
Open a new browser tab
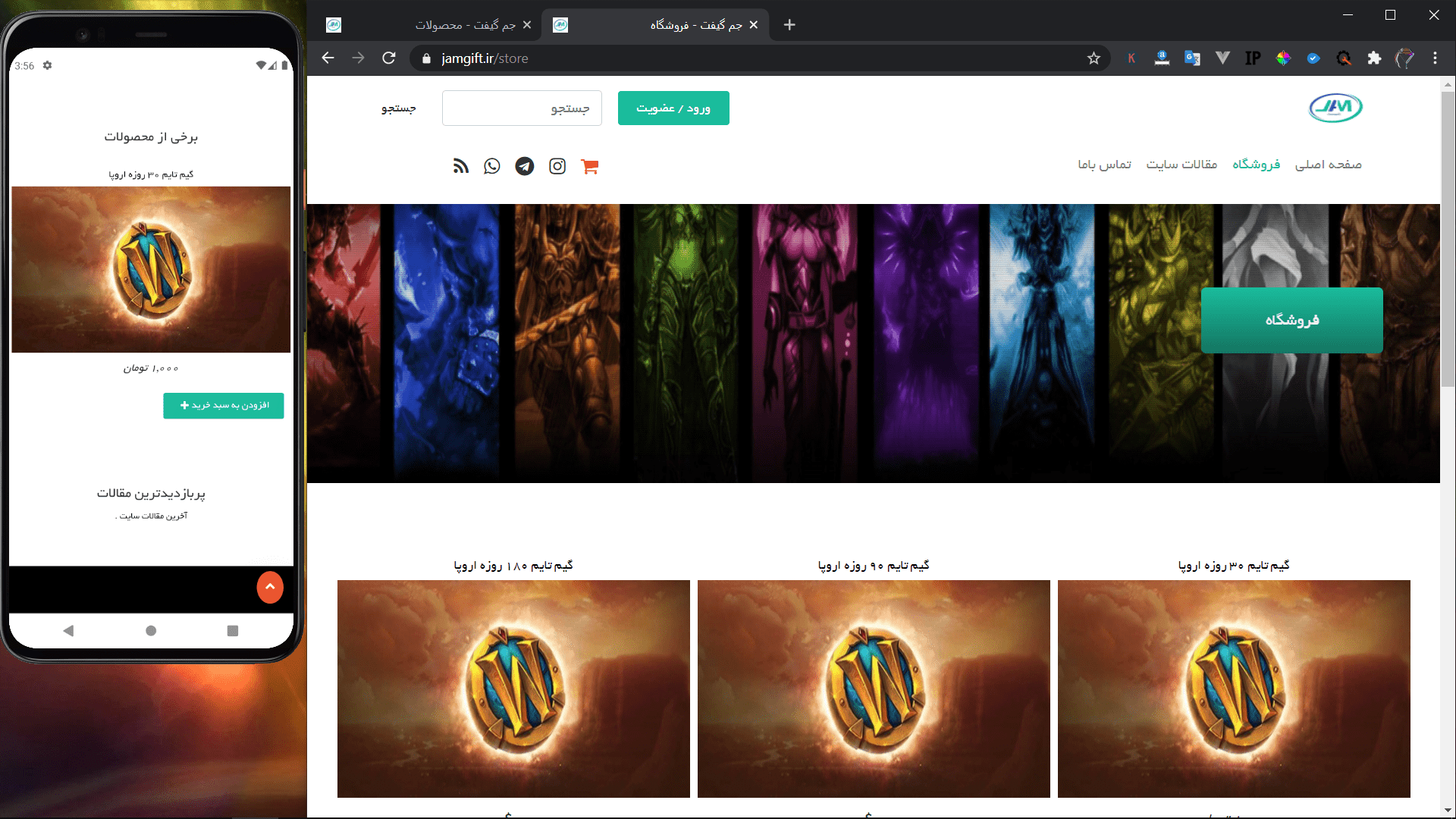pyautogui.click(x=789, y=25)
